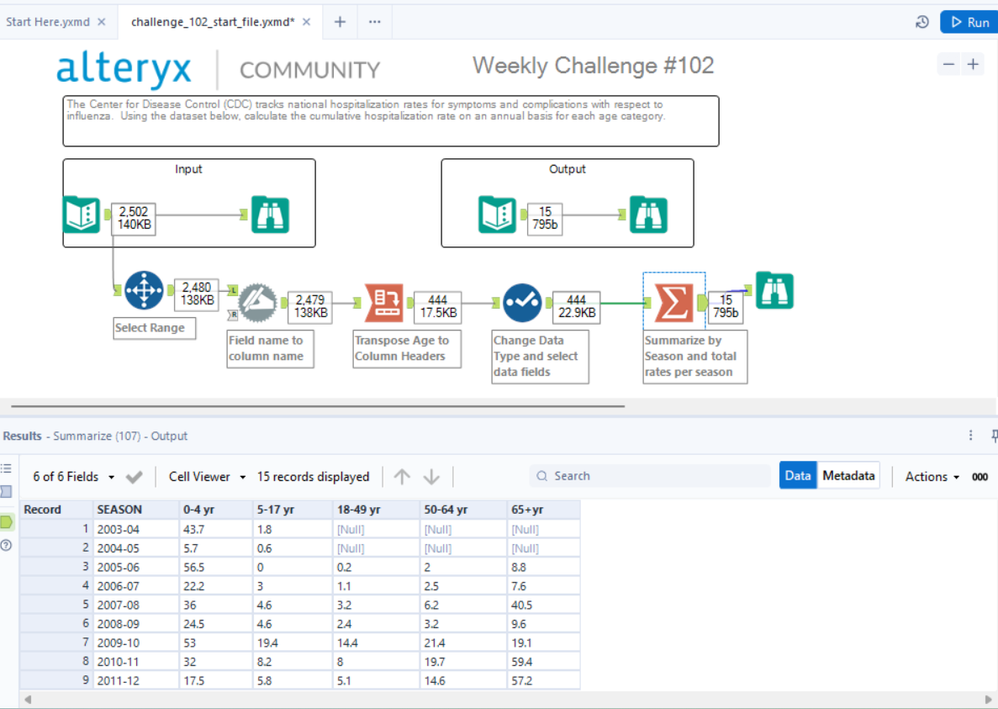Select 'Summarize by Season' annotation

tap(694, 356)
